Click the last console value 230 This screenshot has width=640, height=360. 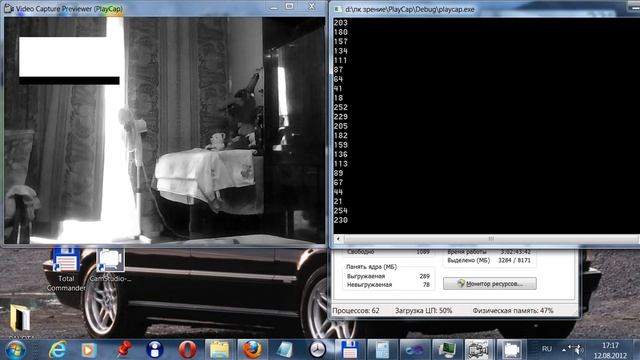pyautogui.click(x=340, y=220)
